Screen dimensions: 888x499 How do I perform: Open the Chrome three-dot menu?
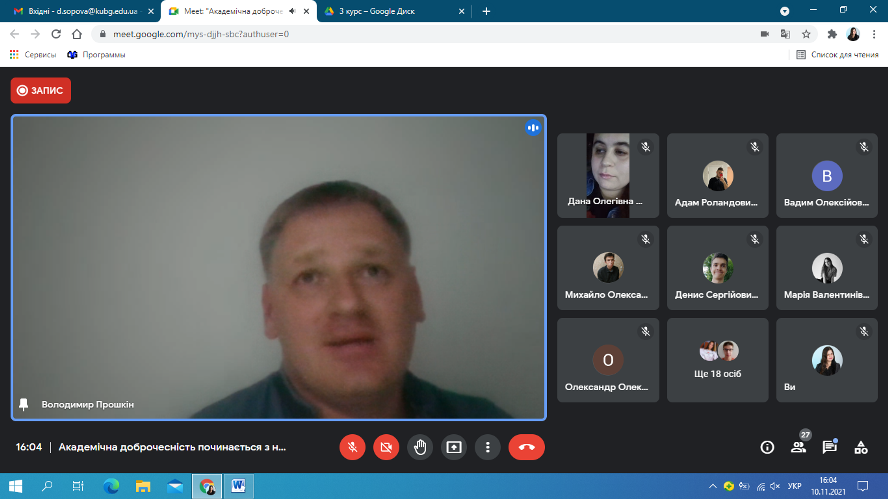[874, 34]
